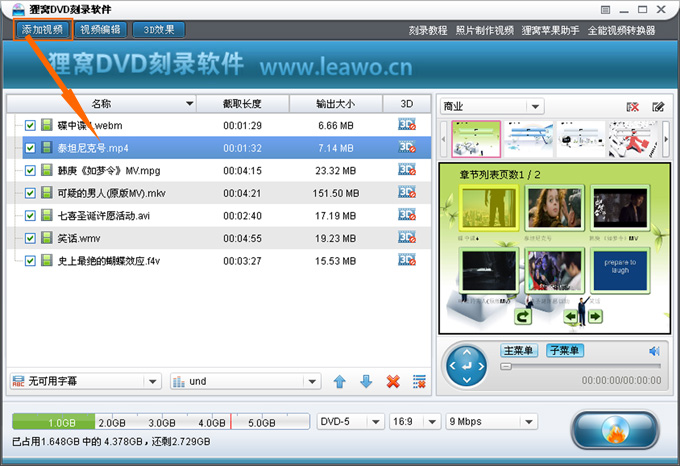Switch to the 主菜单 tab
This screenshot has height=466, width=680.
pyautogui.click(x=519, y=350)
